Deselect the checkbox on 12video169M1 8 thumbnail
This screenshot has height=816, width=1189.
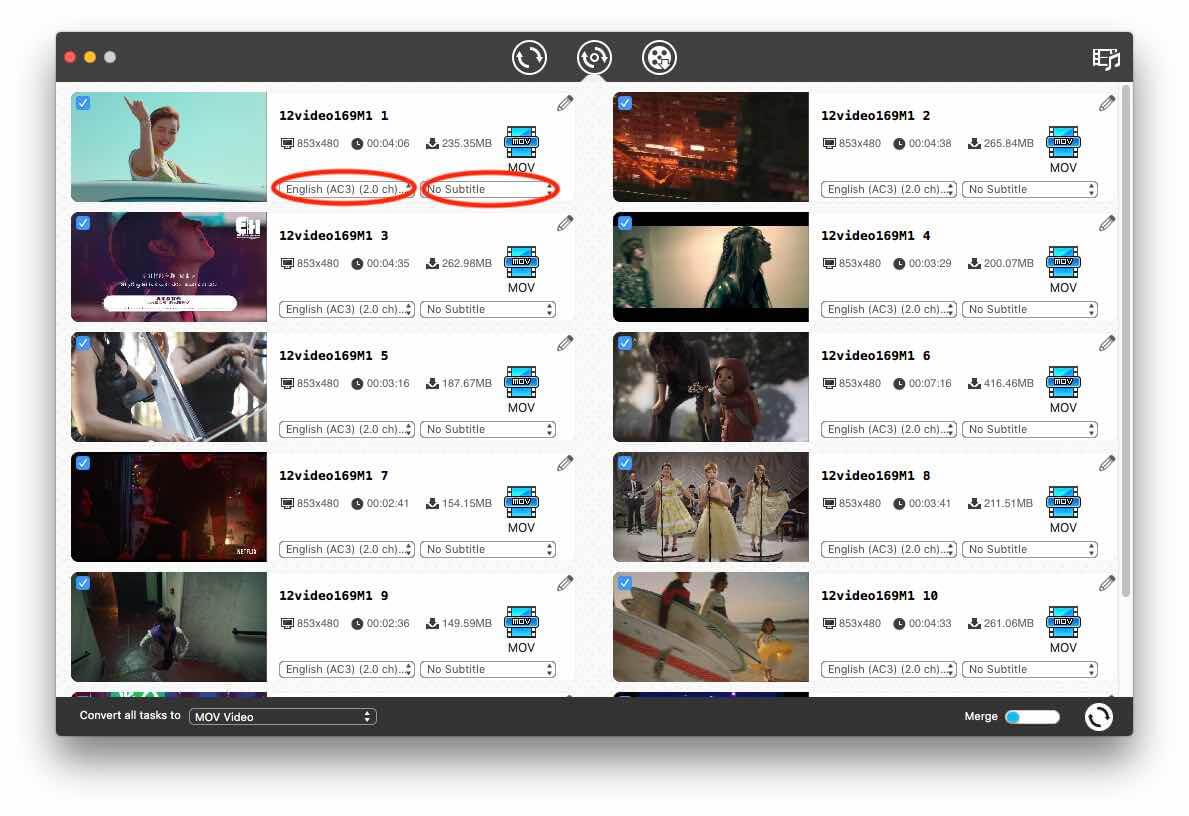[x=624, y=463]
